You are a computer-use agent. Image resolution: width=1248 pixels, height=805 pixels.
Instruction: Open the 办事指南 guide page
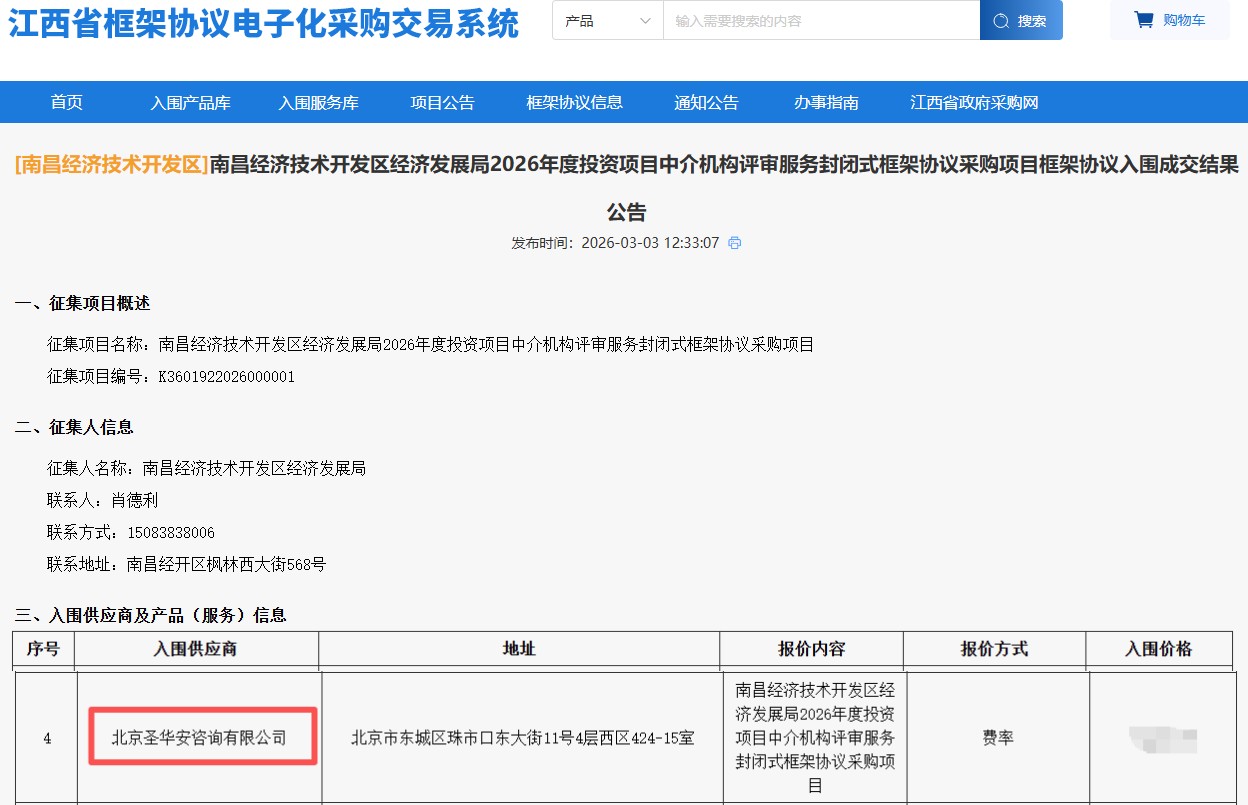(826, 102)
